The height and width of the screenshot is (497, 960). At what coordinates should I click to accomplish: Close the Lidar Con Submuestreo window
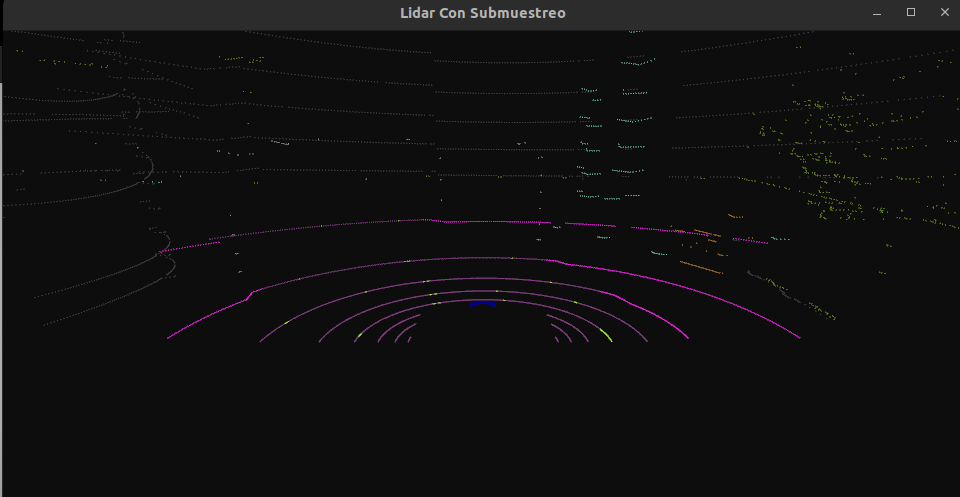click(944, 13)
